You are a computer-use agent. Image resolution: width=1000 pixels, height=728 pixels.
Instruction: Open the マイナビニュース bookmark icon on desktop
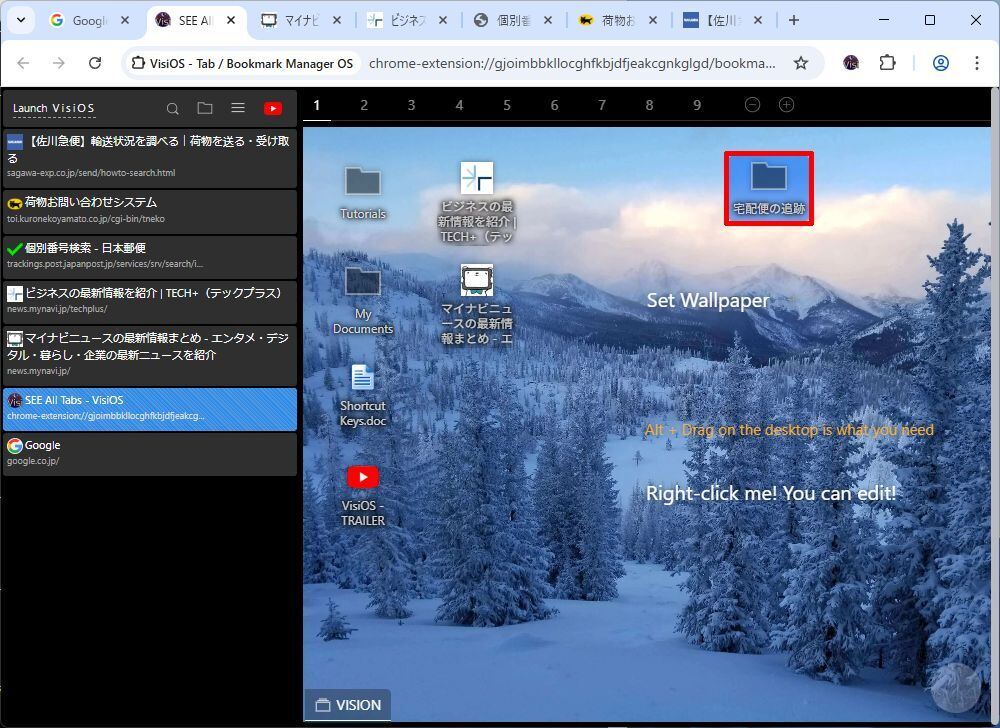tap(477, 305)
